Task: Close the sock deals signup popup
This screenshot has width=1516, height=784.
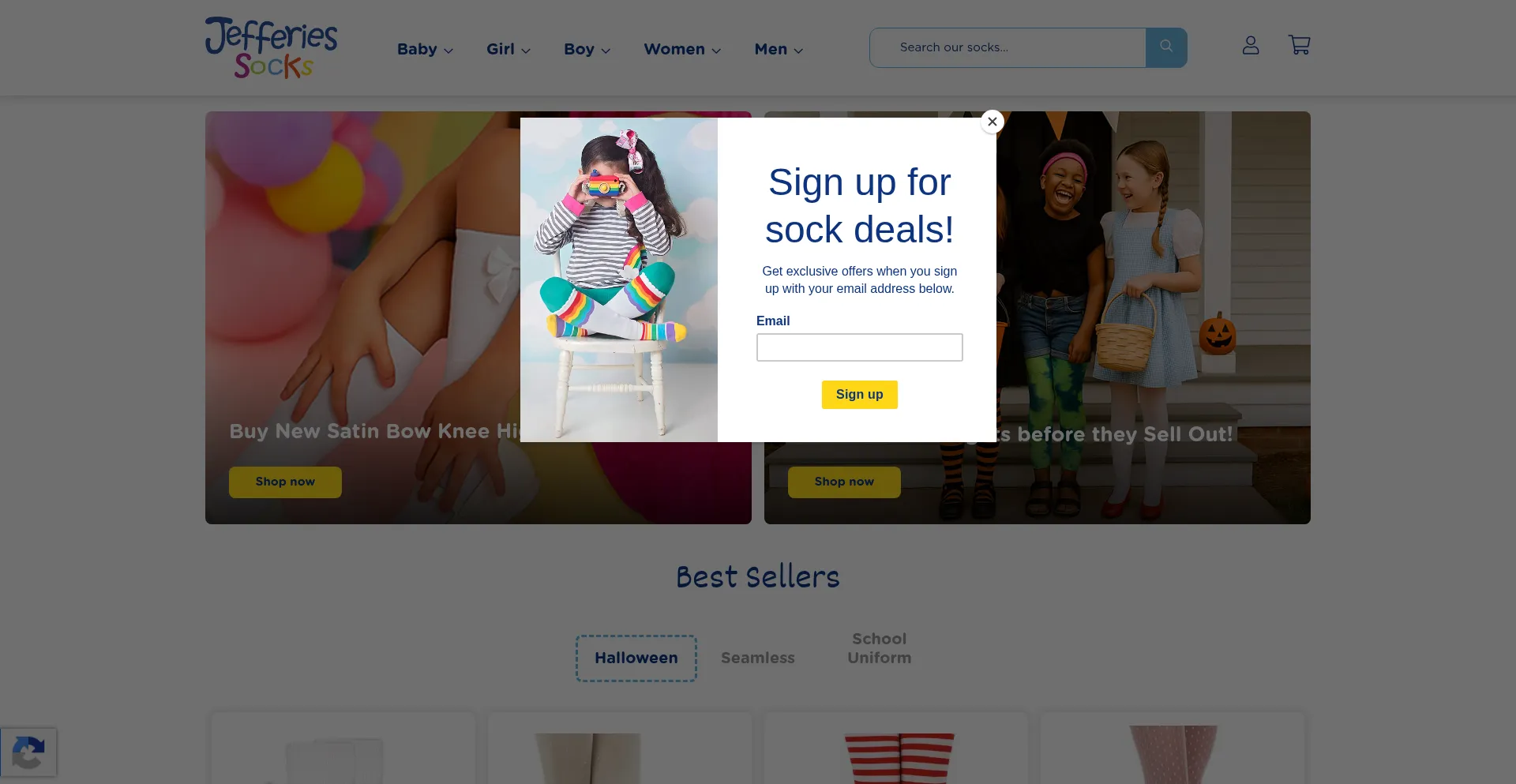Action: tap(993, 122)
